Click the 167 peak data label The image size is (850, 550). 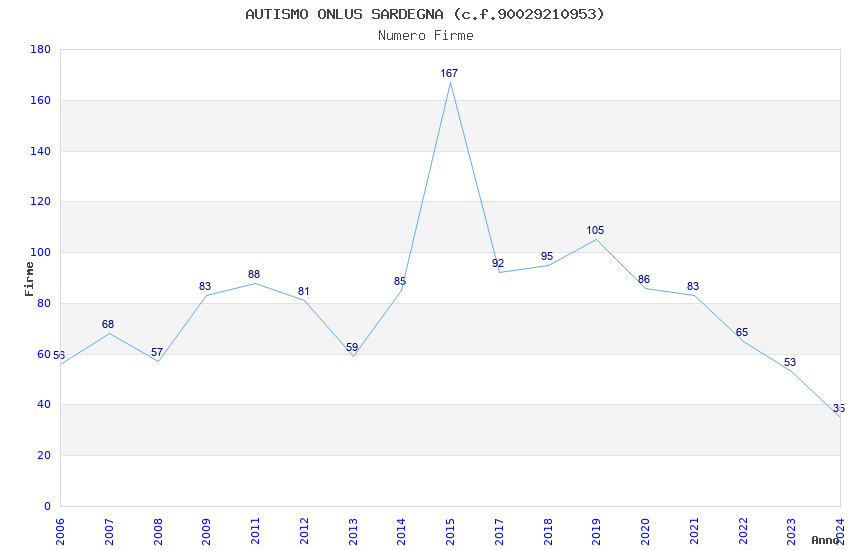[x=449, y=73]
